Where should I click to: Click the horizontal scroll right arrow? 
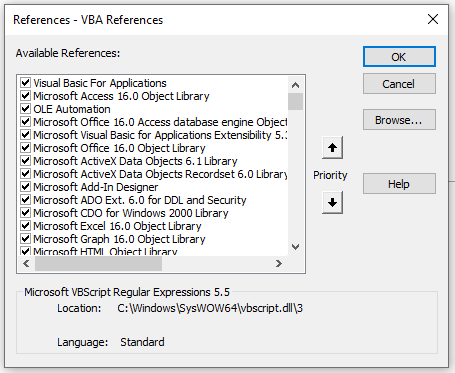(x=279, y=264)
